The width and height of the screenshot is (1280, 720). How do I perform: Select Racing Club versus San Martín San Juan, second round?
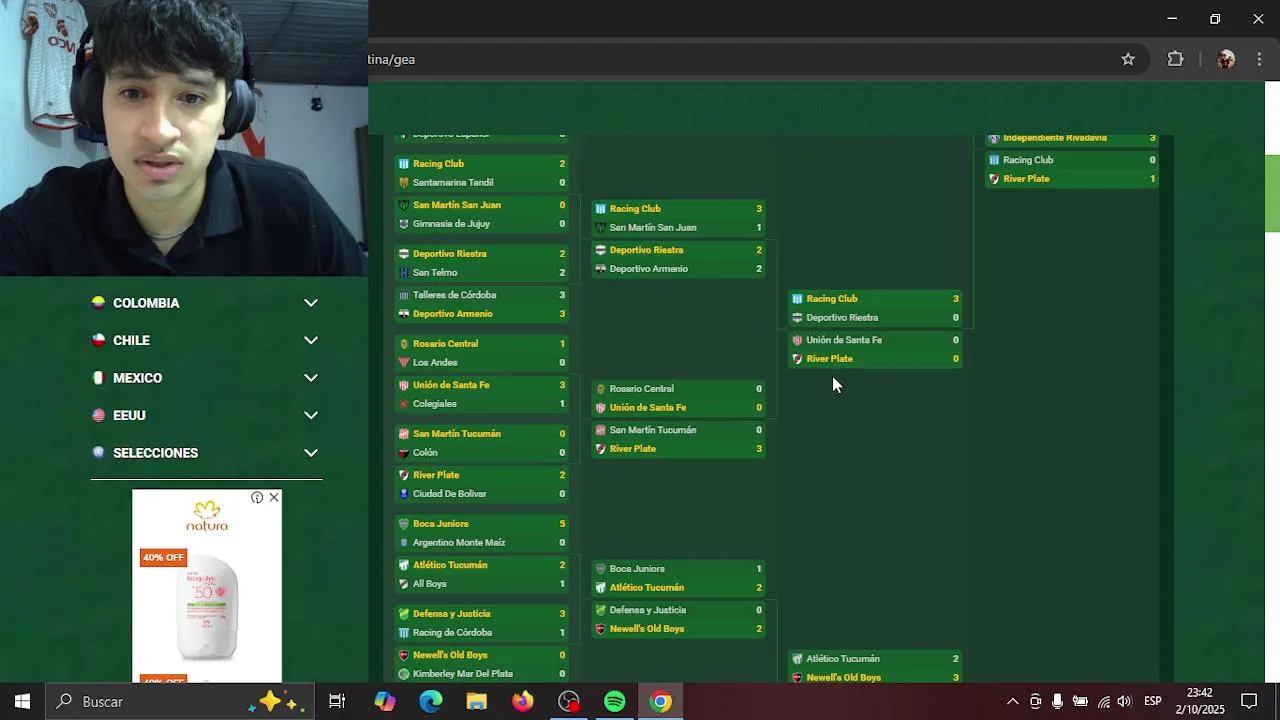coord(635,209)
